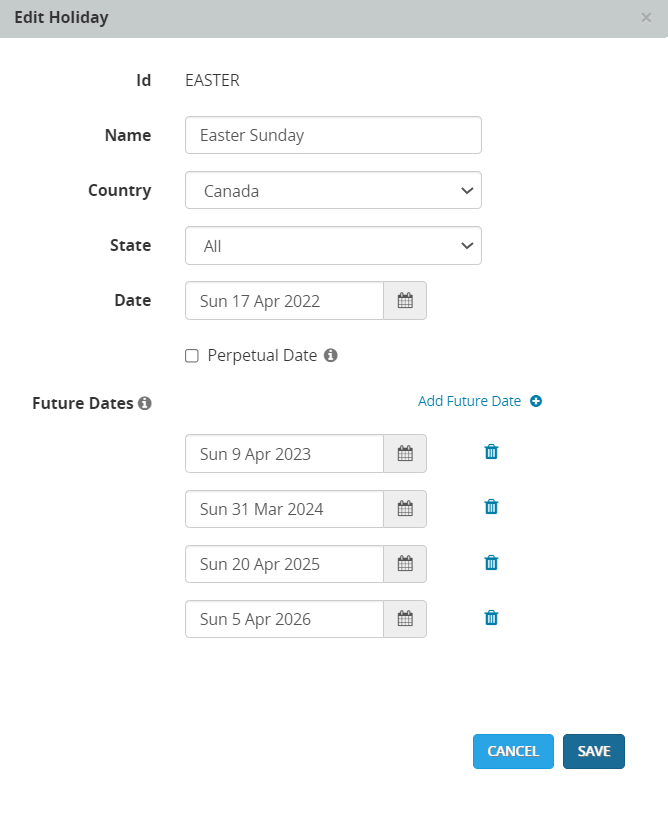Click the Name field with Easter Sunday

point(333,136)
